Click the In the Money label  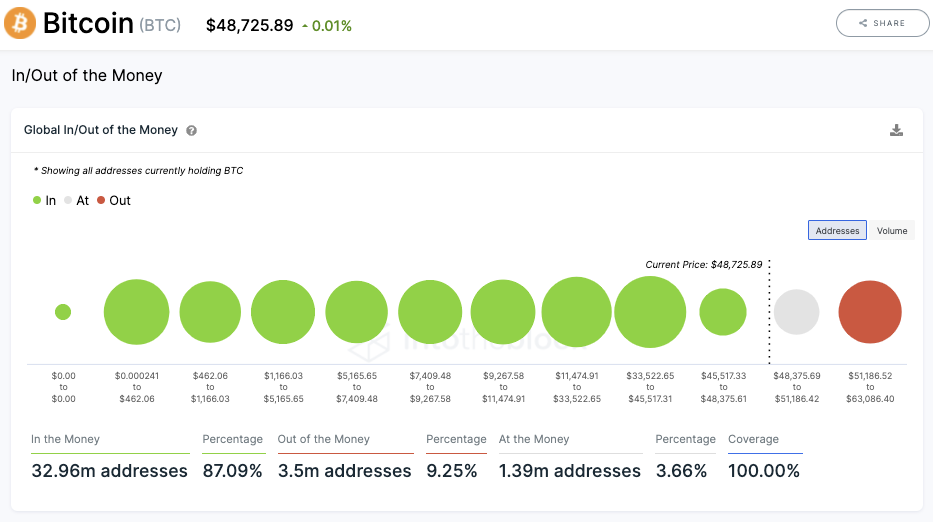pos(65,439)
